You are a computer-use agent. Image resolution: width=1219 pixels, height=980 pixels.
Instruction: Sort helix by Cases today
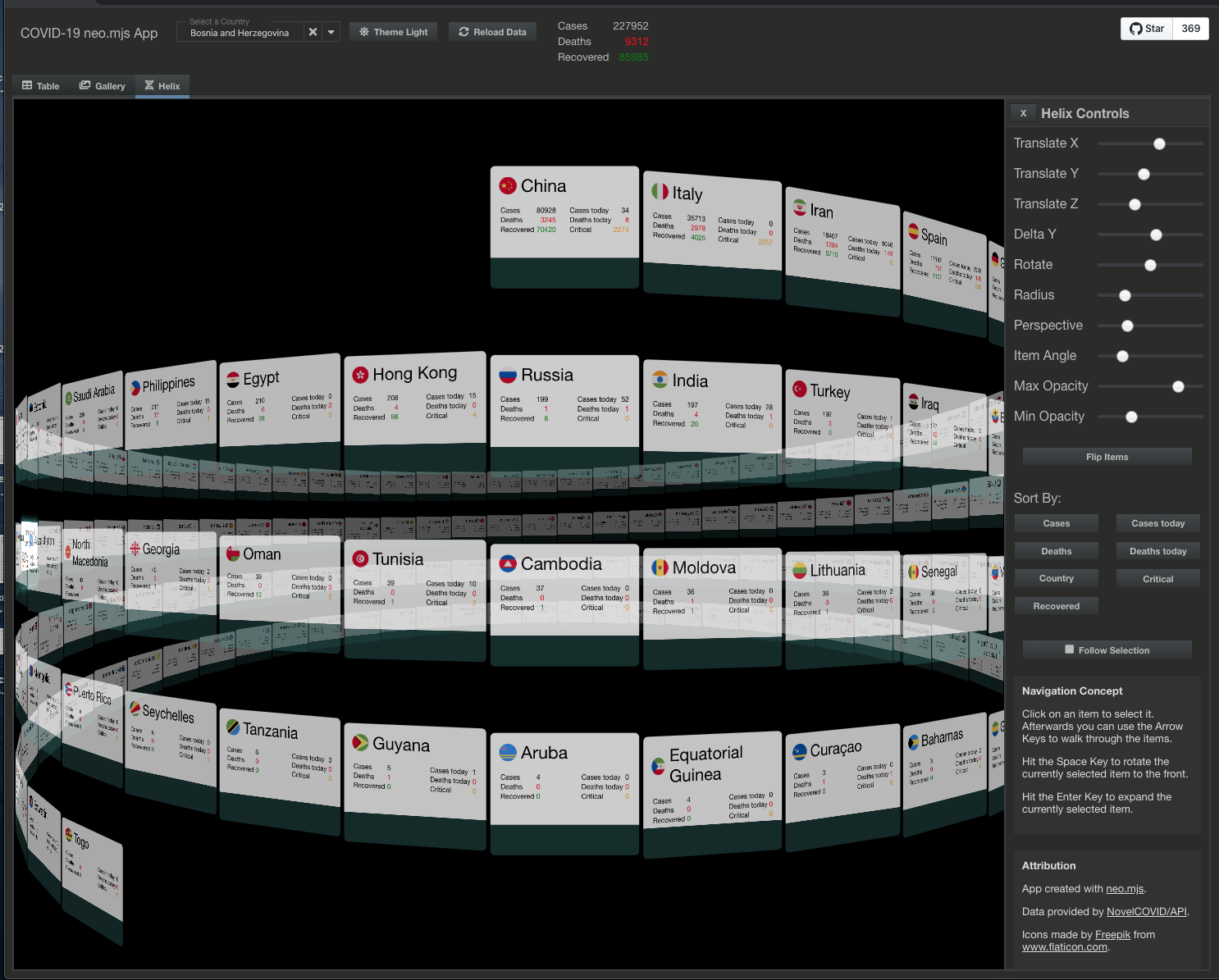(1158, 523)
